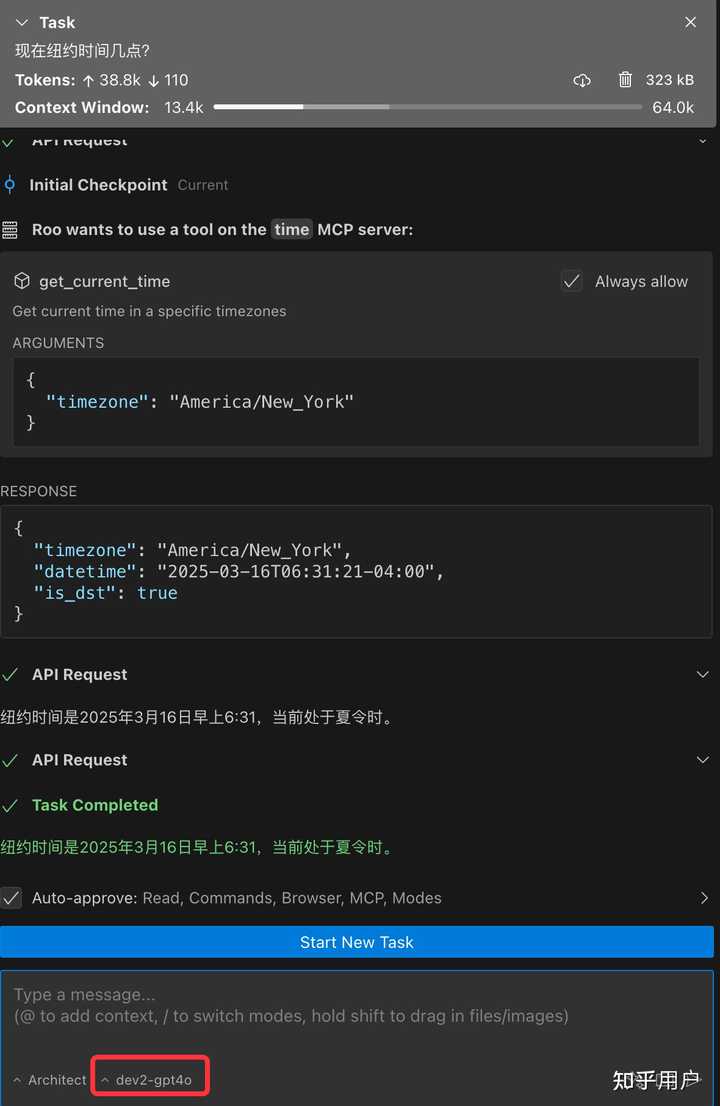The image size is (720, 1106).
Task: Click the Current checkpoint label
Action: 203,185
